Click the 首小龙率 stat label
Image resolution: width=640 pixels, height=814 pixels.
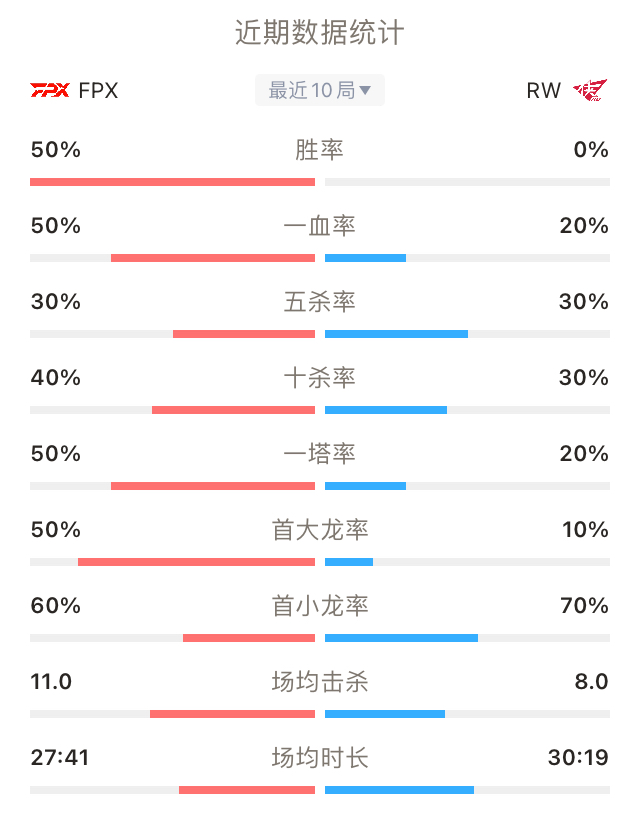pos(320,606)
